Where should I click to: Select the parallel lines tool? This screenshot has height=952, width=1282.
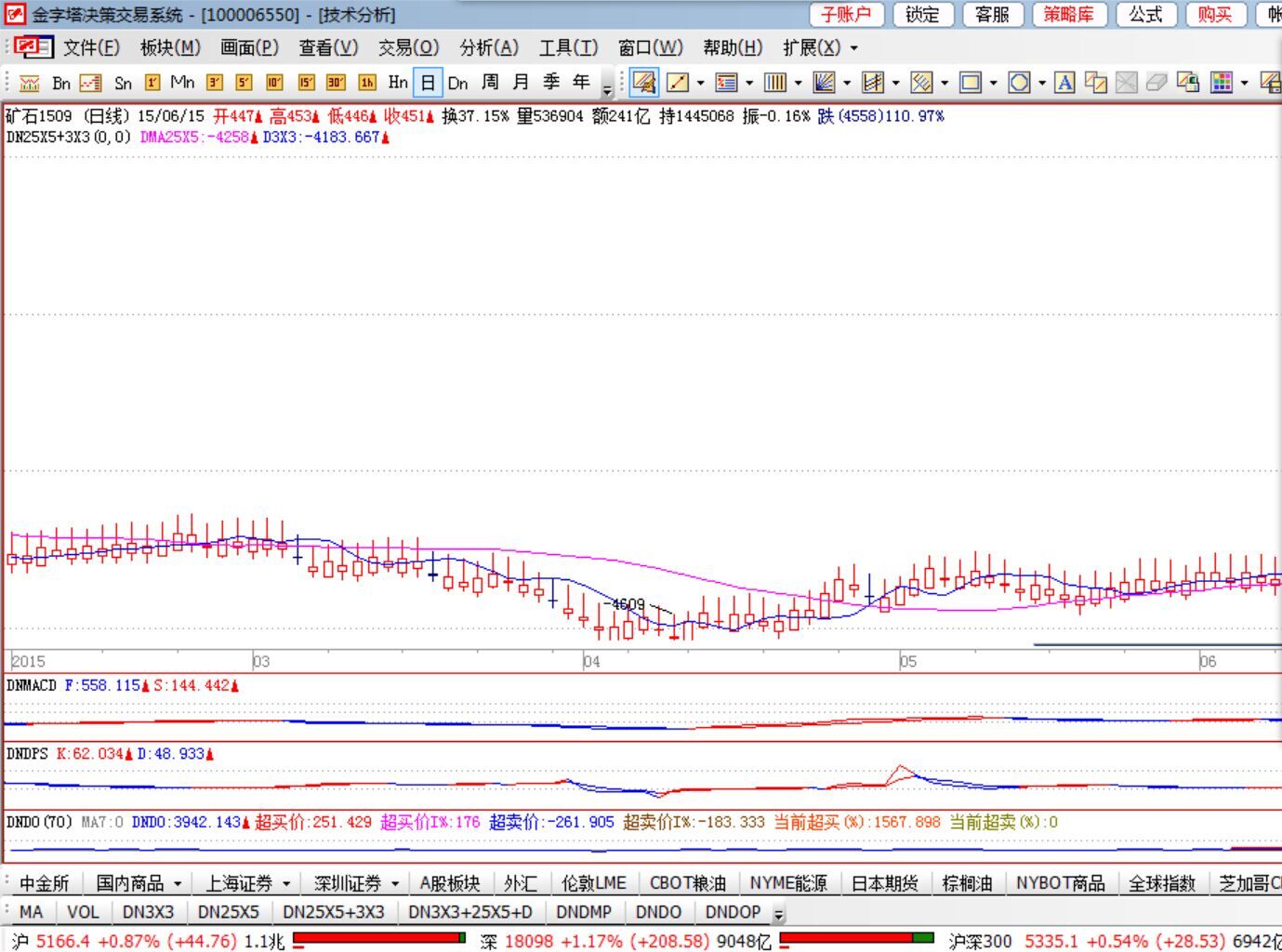coord(921,83)
